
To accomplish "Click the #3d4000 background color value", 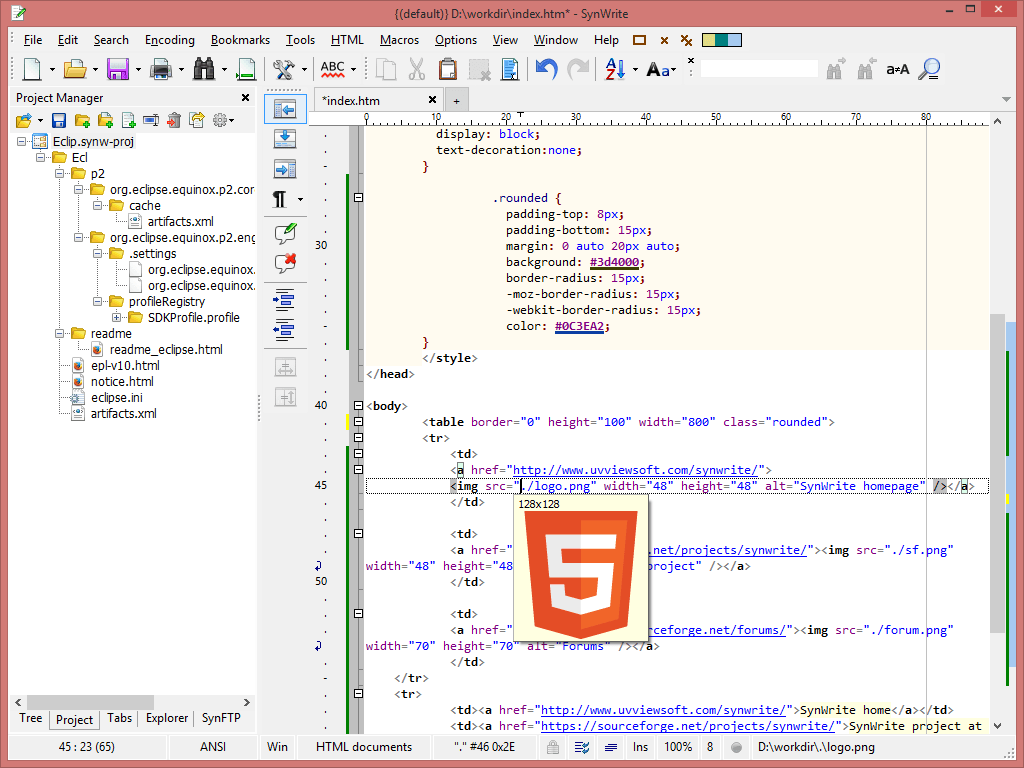I will point(614,262).
